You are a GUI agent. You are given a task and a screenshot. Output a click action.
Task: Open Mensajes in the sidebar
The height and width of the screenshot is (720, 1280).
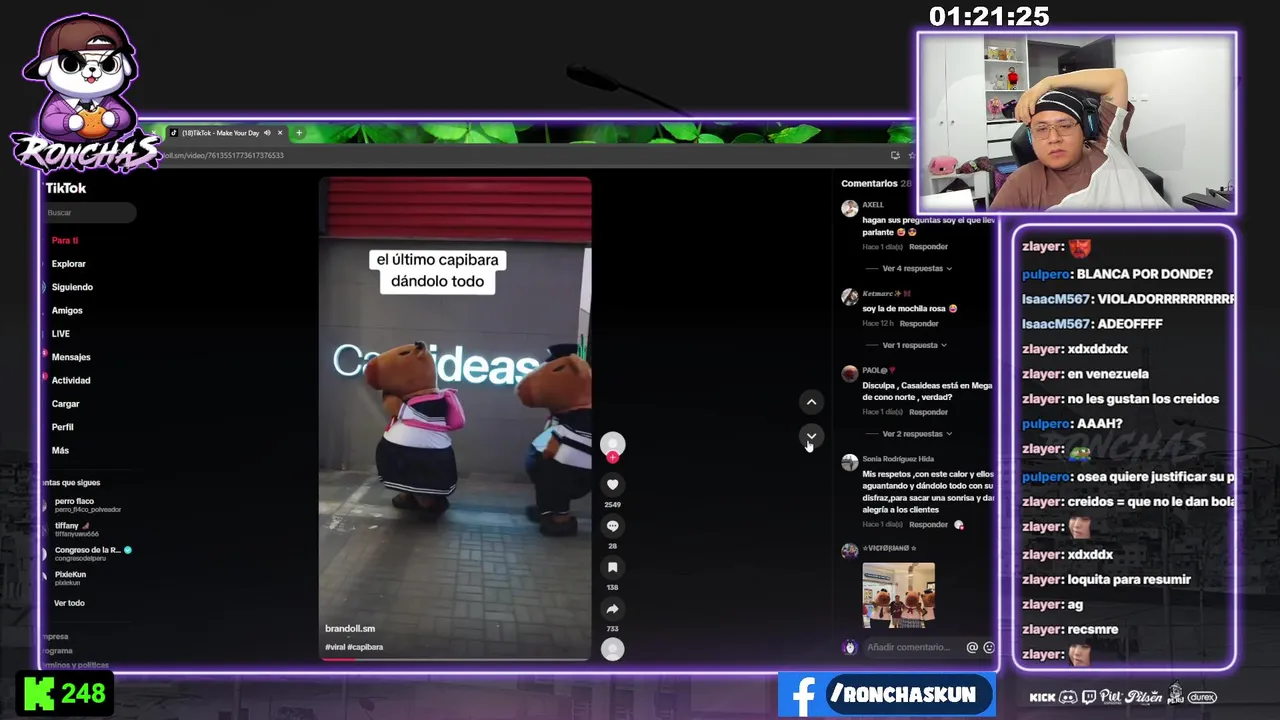click(71, 357)
